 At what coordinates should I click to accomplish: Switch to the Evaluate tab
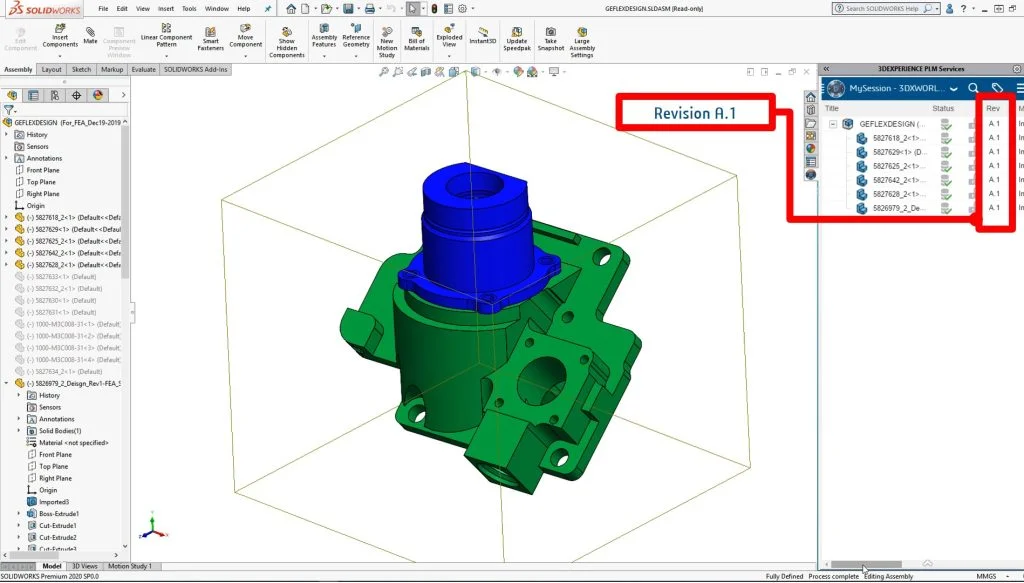(x=143, y=69)
